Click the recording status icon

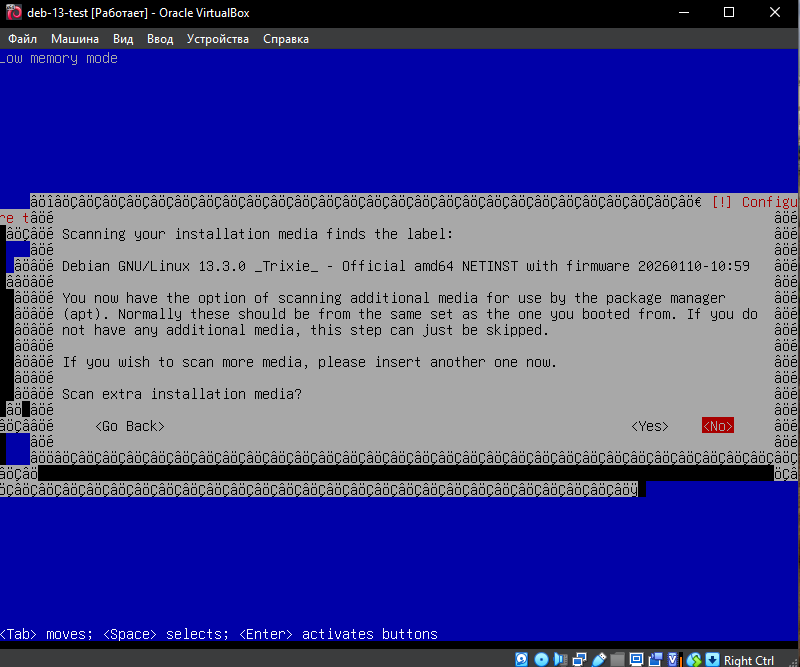pyautogui.click(x=654, y=659)
